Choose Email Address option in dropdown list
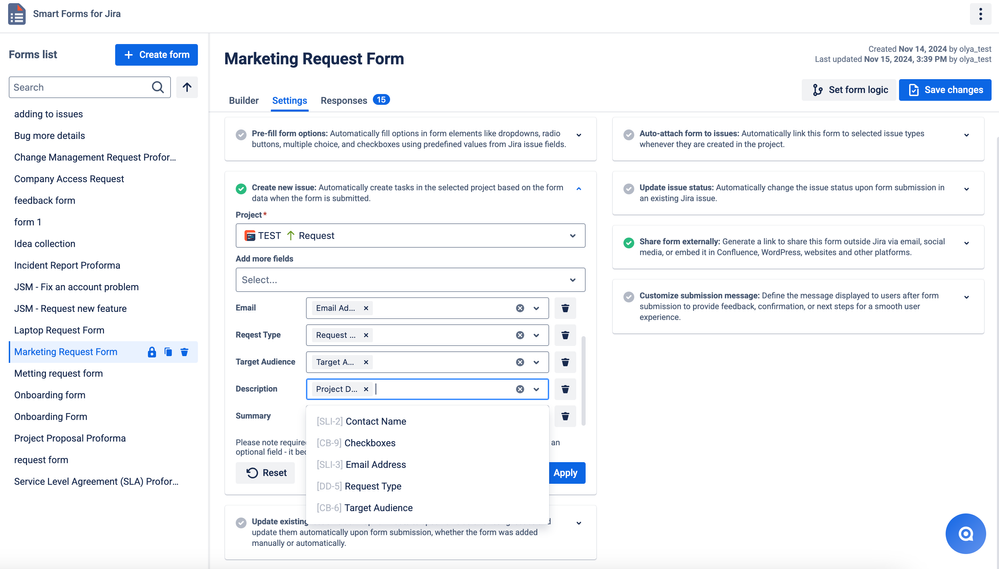This screenshot has height=569, width=999. coord(428,465)
